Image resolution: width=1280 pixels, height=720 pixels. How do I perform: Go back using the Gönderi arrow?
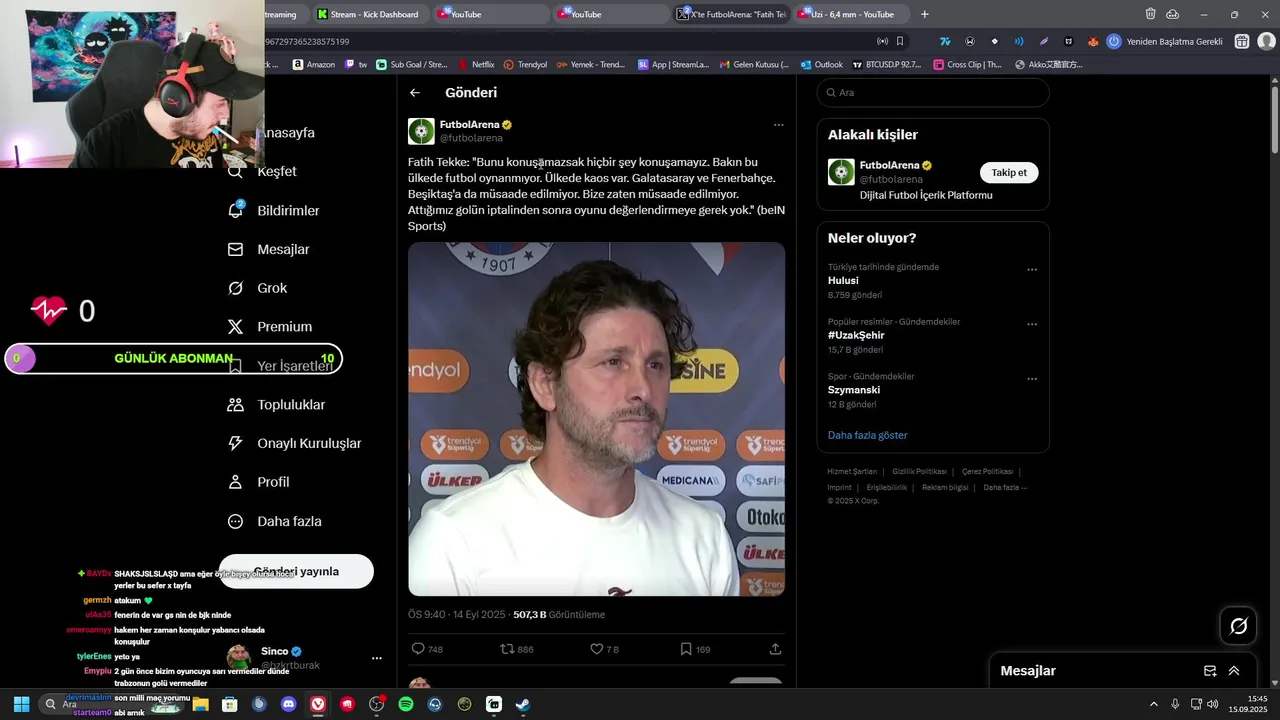click(x=415, y=93)
